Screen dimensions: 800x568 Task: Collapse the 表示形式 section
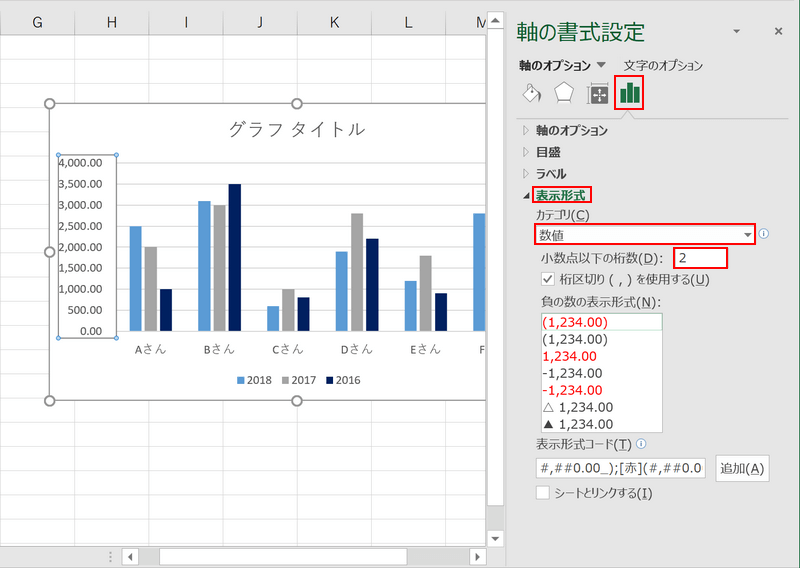560,195
